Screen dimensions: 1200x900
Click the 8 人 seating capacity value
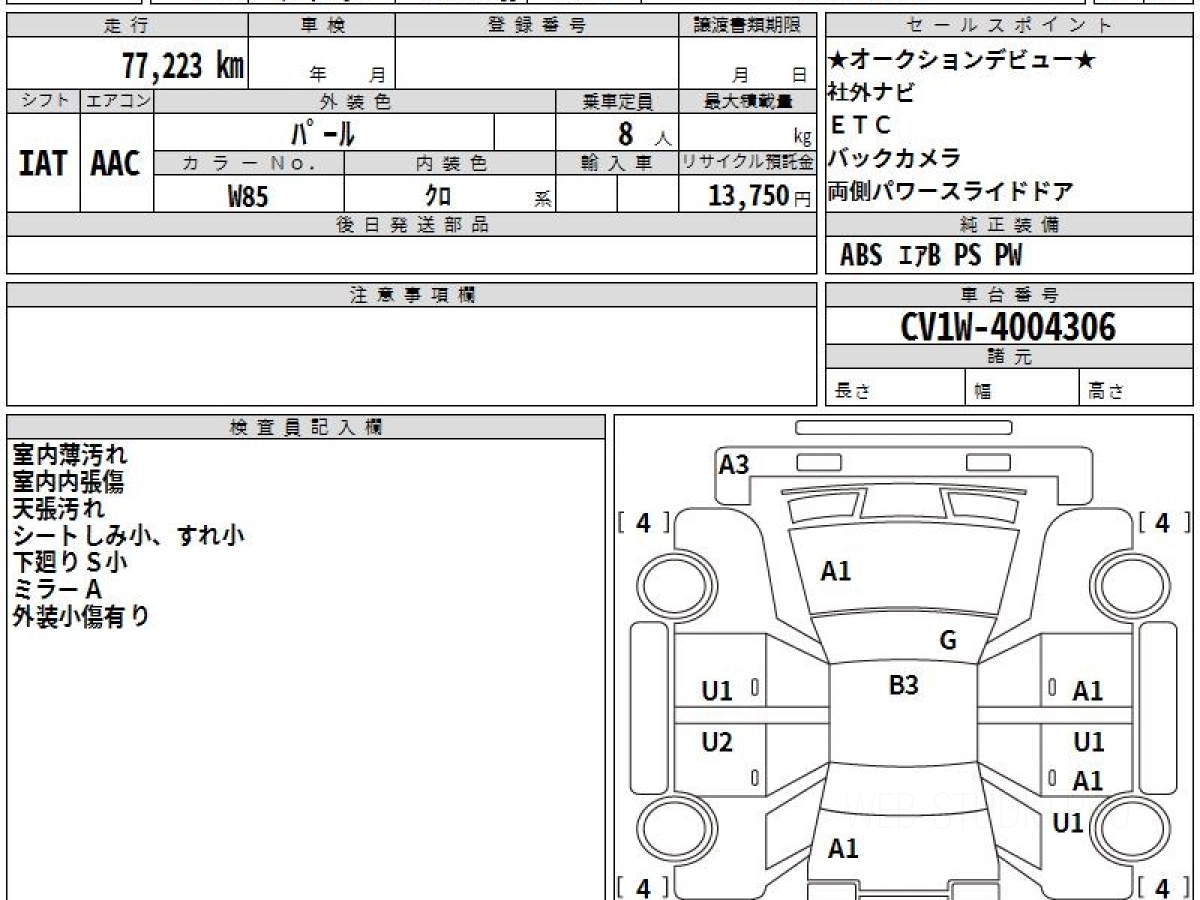pos(644,133)
